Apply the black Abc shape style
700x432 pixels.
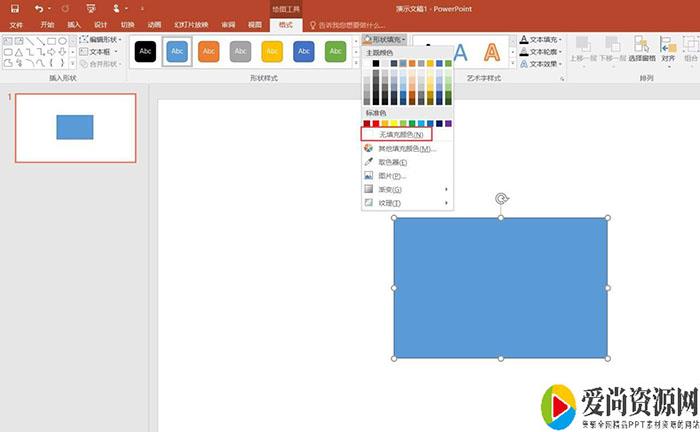146,51
